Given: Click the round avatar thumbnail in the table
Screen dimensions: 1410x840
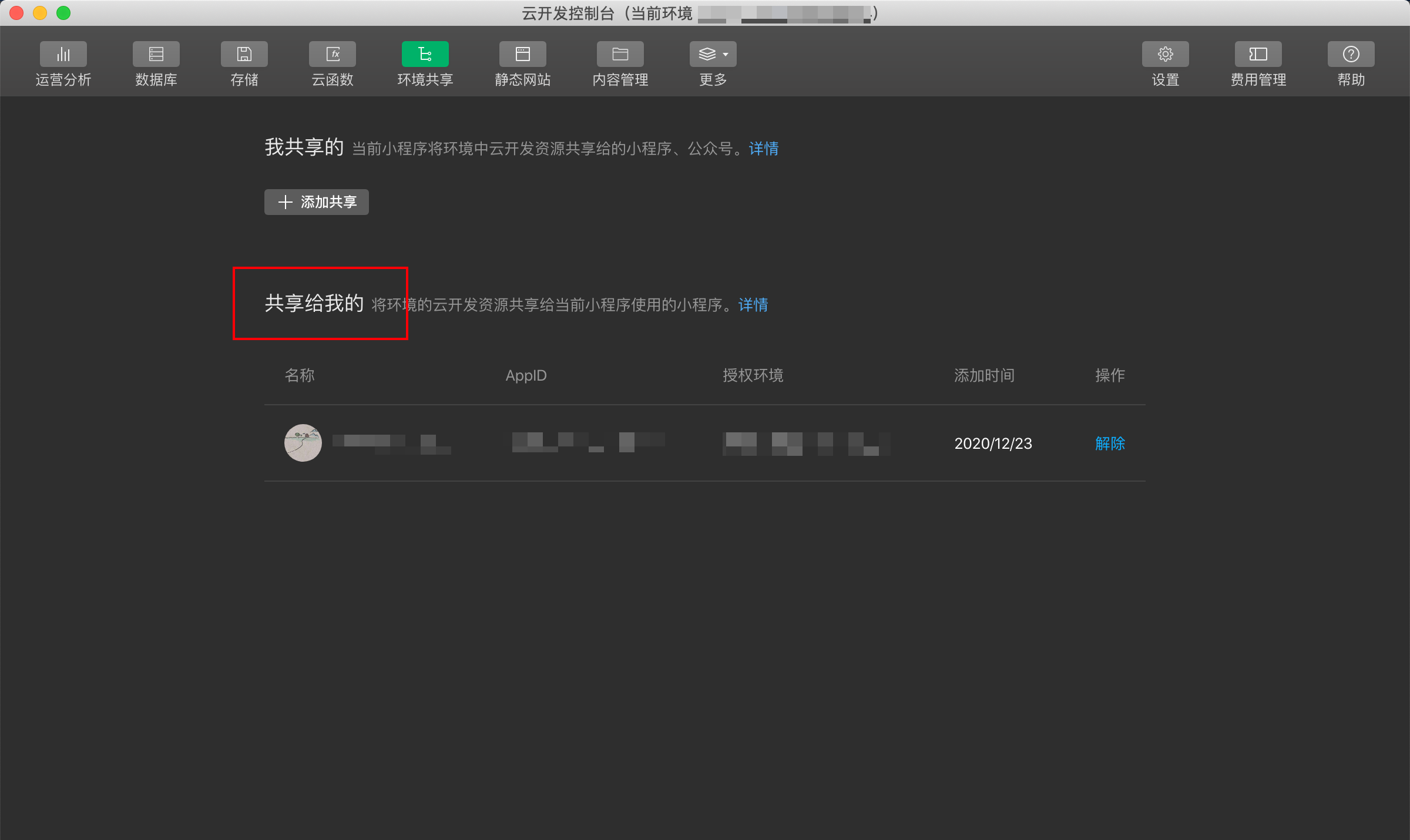Looking at the screenshot, I should [x=303, y=443].
